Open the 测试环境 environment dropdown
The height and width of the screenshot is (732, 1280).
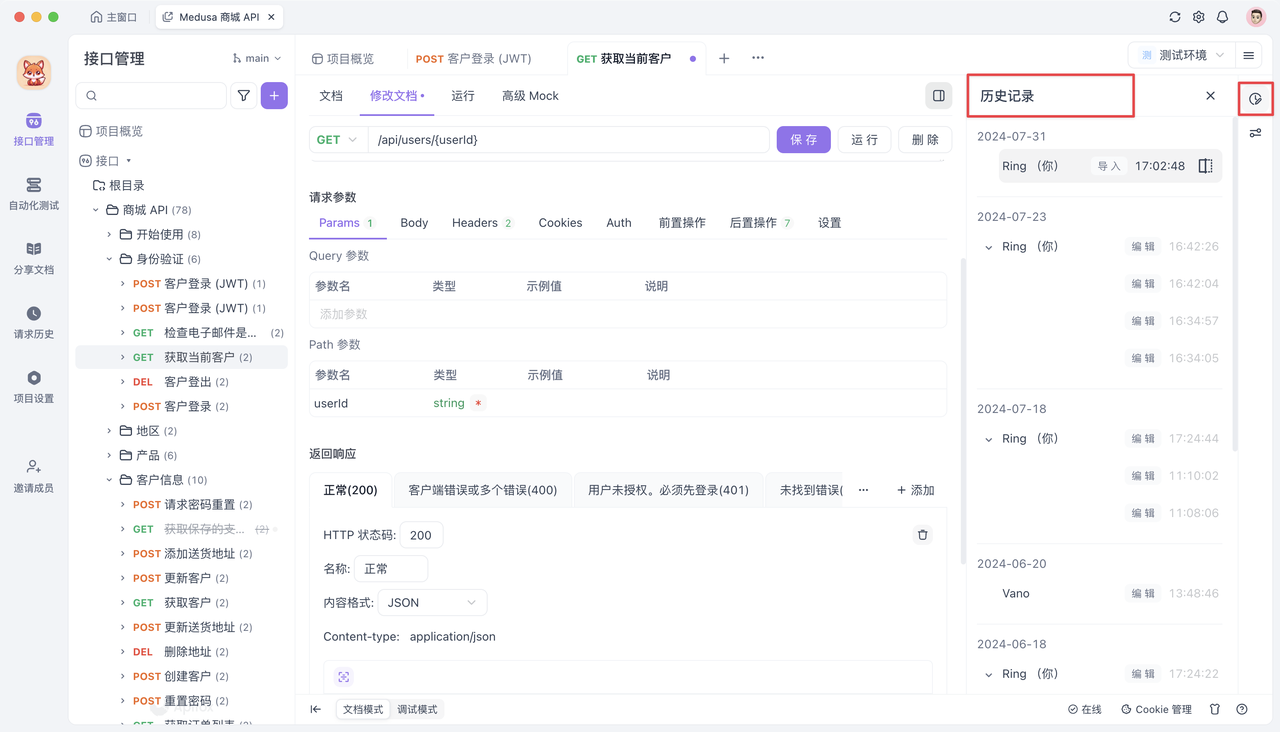coord(1181,55)
